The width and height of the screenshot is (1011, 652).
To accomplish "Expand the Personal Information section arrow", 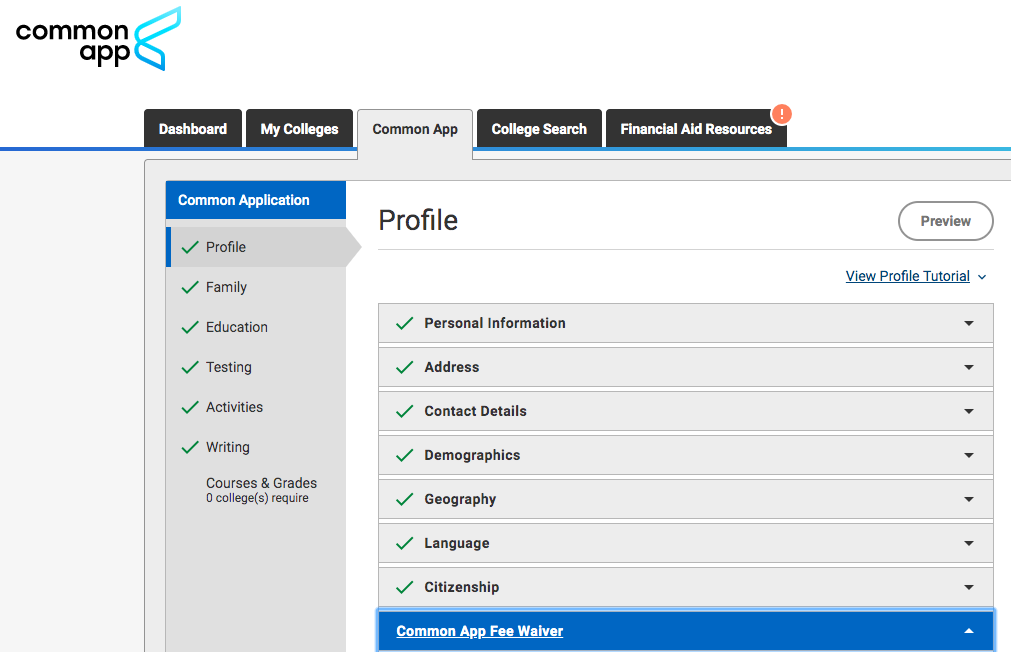I will tap(968, 323).
